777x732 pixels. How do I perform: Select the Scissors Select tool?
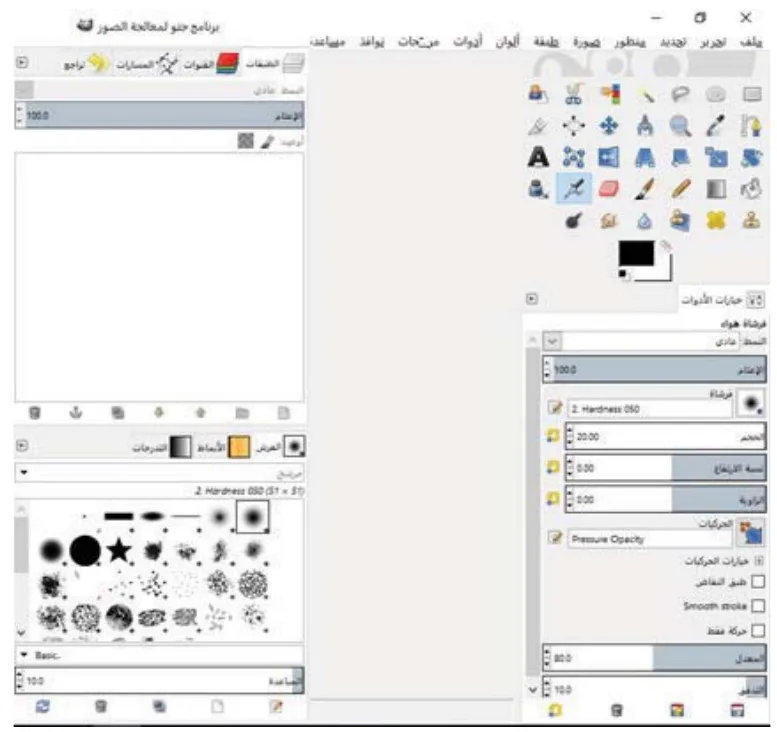(573, 95)
